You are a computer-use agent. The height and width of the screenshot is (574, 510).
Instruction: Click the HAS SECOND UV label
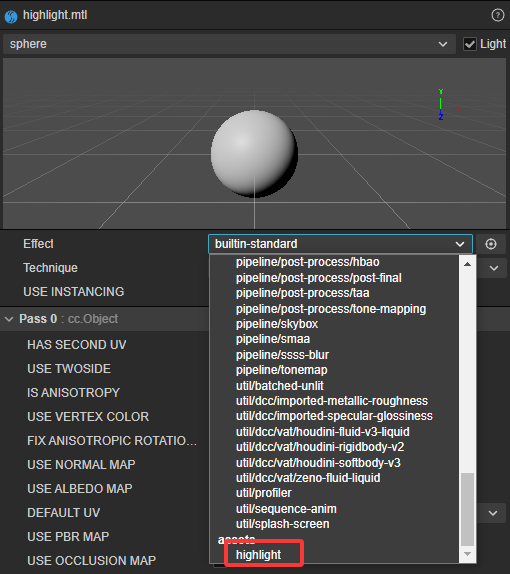(77, 345)
